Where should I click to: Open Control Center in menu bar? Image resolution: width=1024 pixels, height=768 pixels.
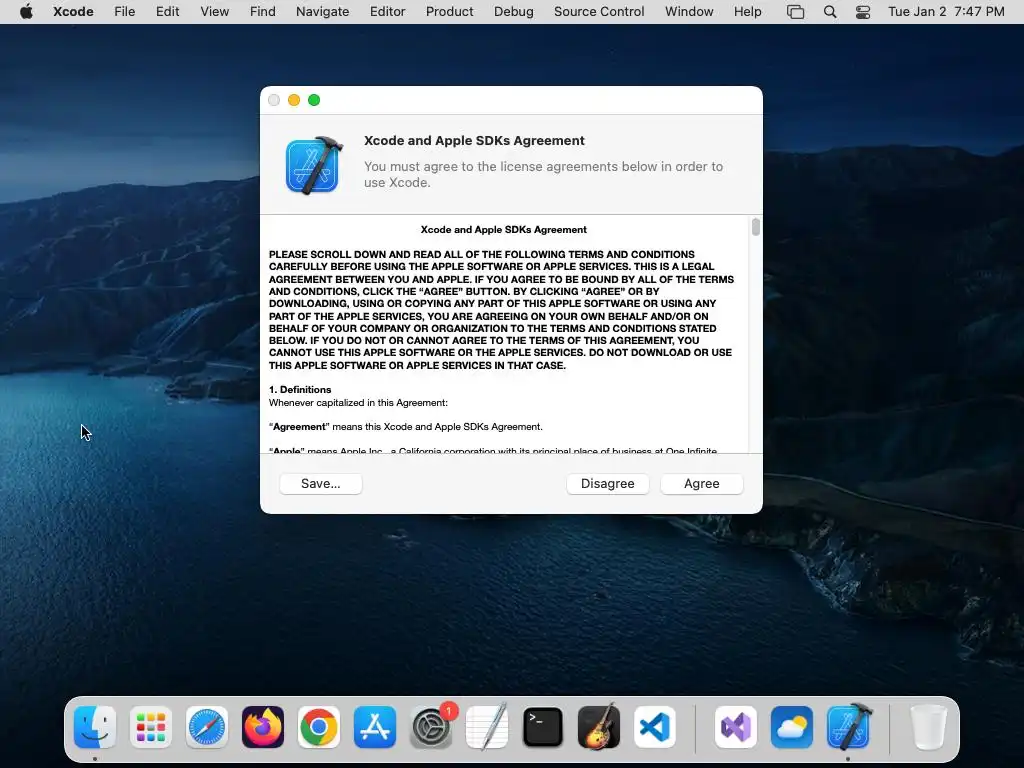point(863,12)
